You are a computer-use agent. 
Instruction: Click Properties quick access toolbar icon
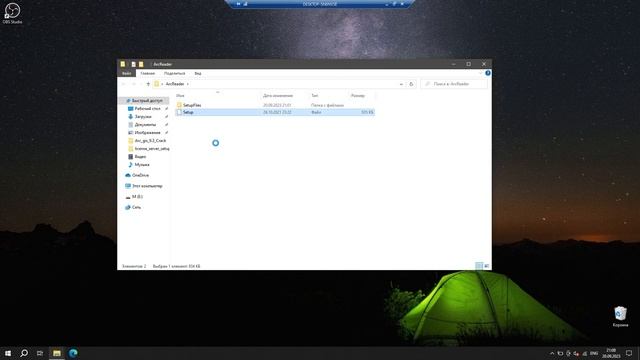(133, 64)
